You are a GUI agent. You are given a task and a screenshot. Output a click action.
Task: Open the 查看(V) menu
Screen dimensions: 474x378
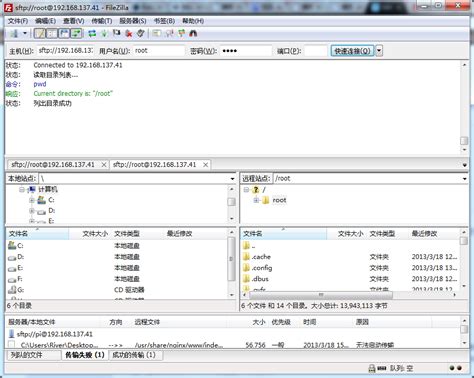tap(74, 21)
